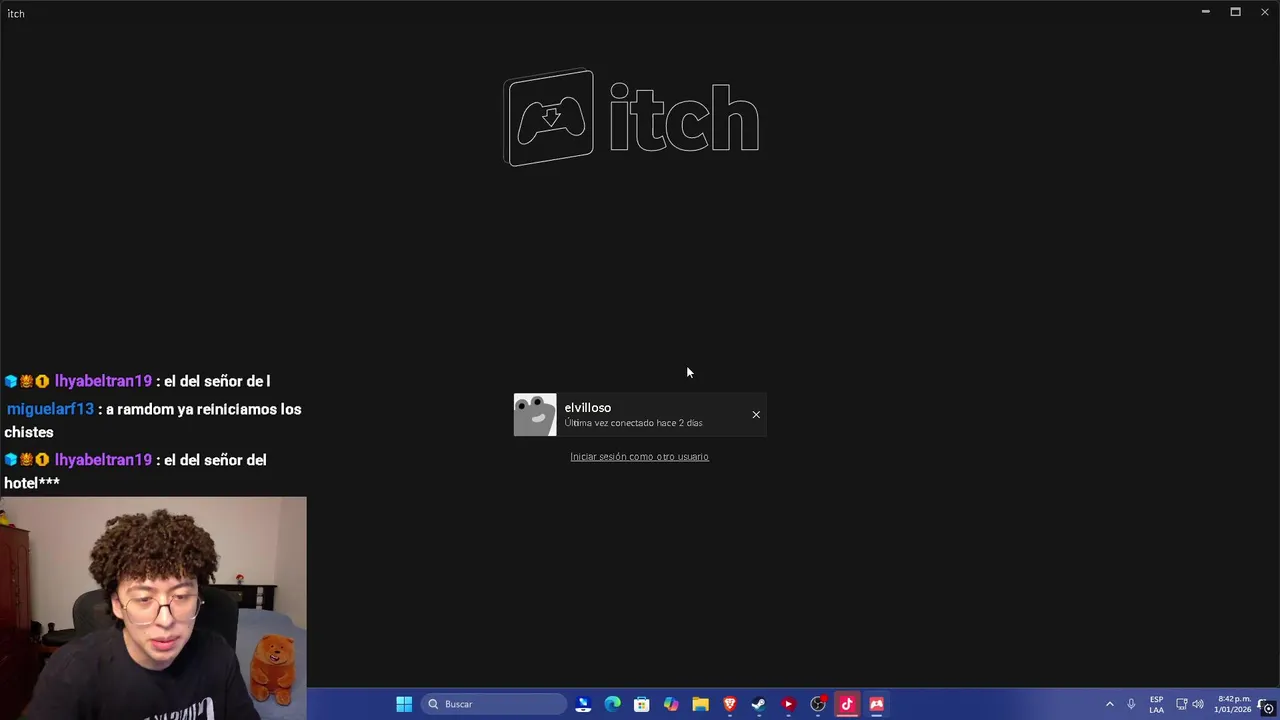Click the itch app taskbar icon
The height and width of the screenshot is (720, 1280).
[x=876, y=704]
